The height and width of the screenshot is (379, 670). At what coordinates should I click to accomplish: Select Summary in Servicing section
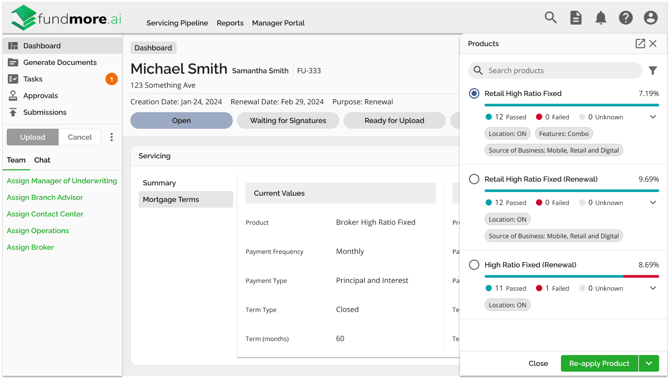click(159, 183)
